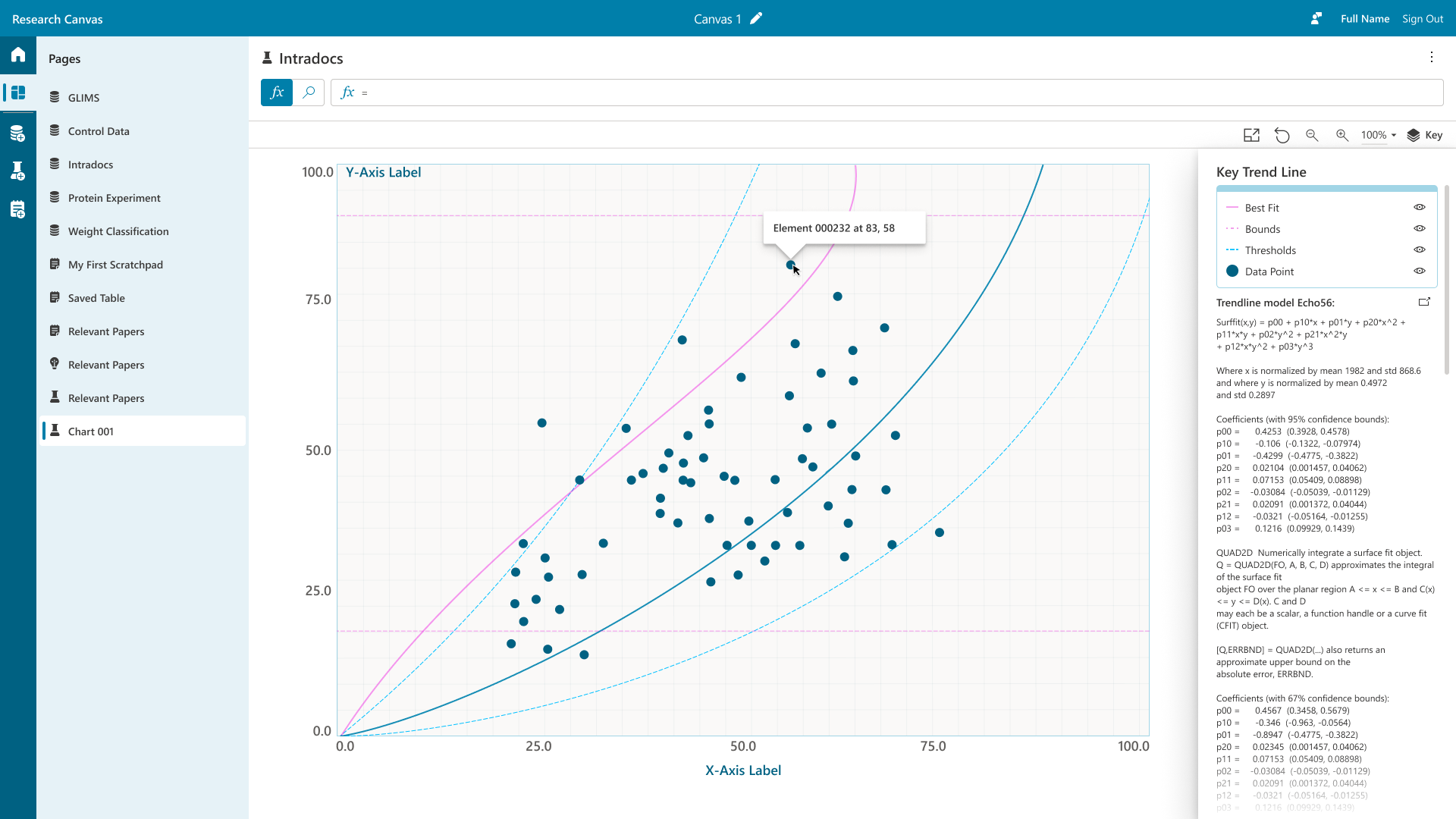Screen dimensions: 1456x819
Task: Click the zoom in magnifier icon
Action: point(1342,135)
